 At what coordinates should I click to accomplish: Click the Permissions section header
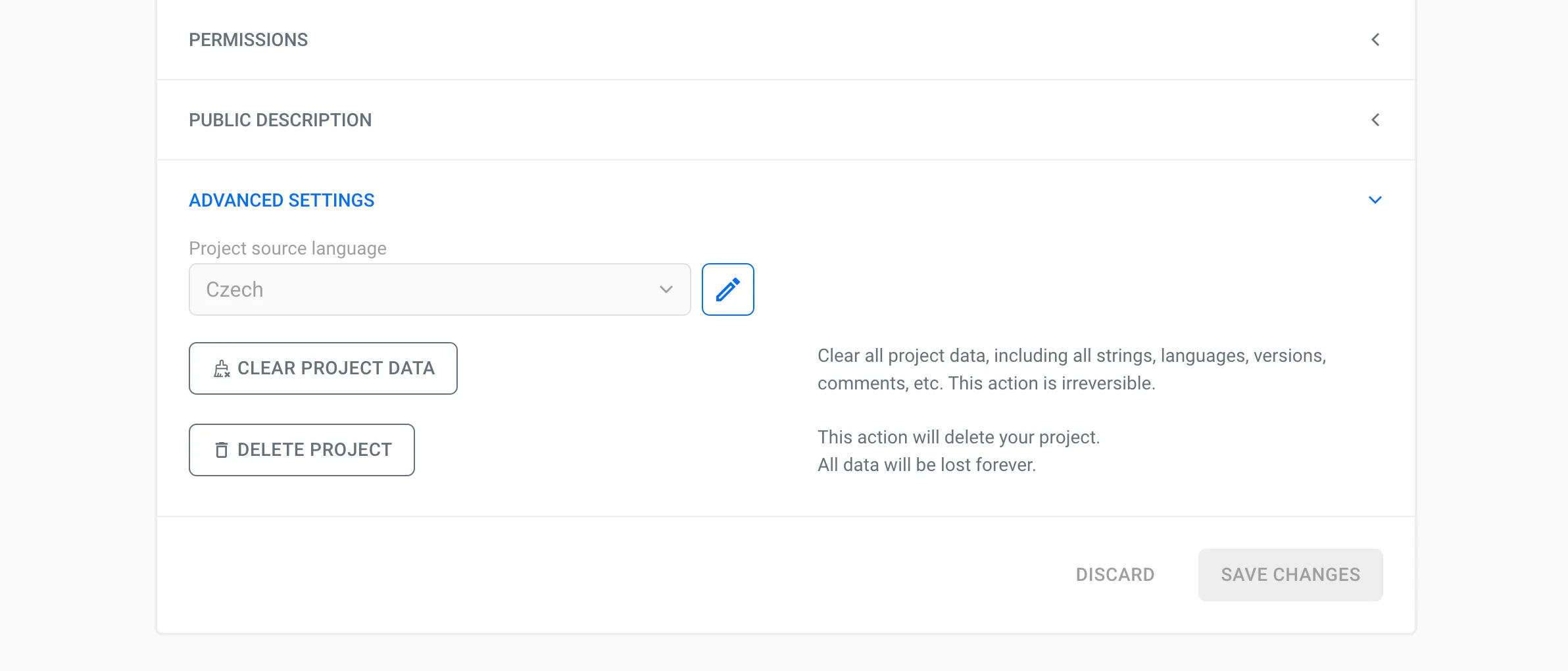tap(249, 39)
